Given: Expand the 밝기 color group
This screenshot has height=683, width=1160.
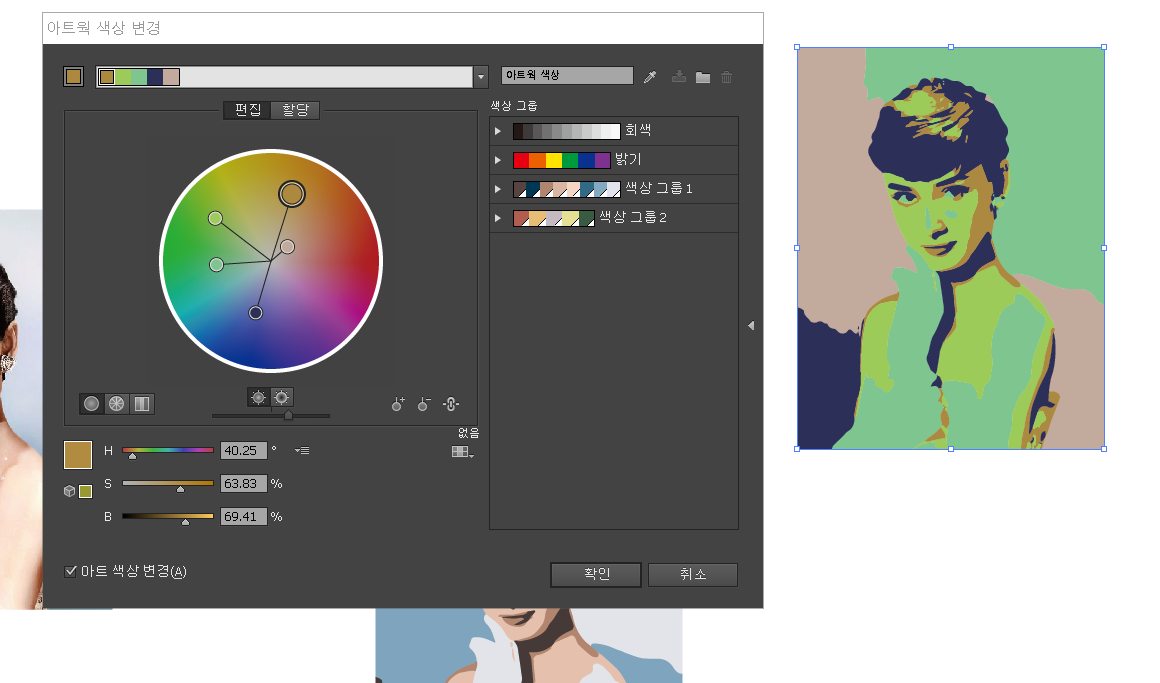Looking at the screenshot, I should pos(498,160).
